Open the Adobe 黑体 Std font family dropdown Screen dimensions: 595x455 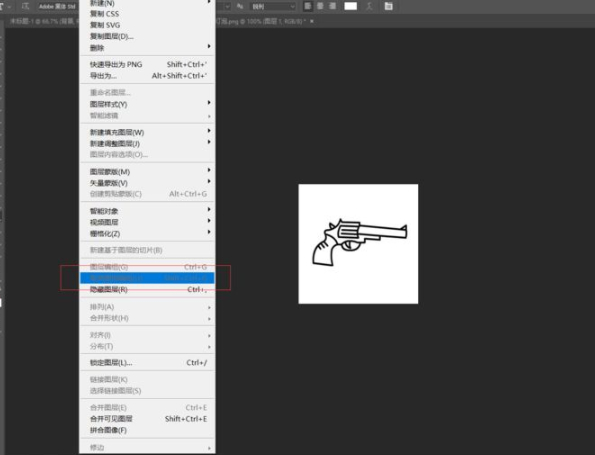57,6
